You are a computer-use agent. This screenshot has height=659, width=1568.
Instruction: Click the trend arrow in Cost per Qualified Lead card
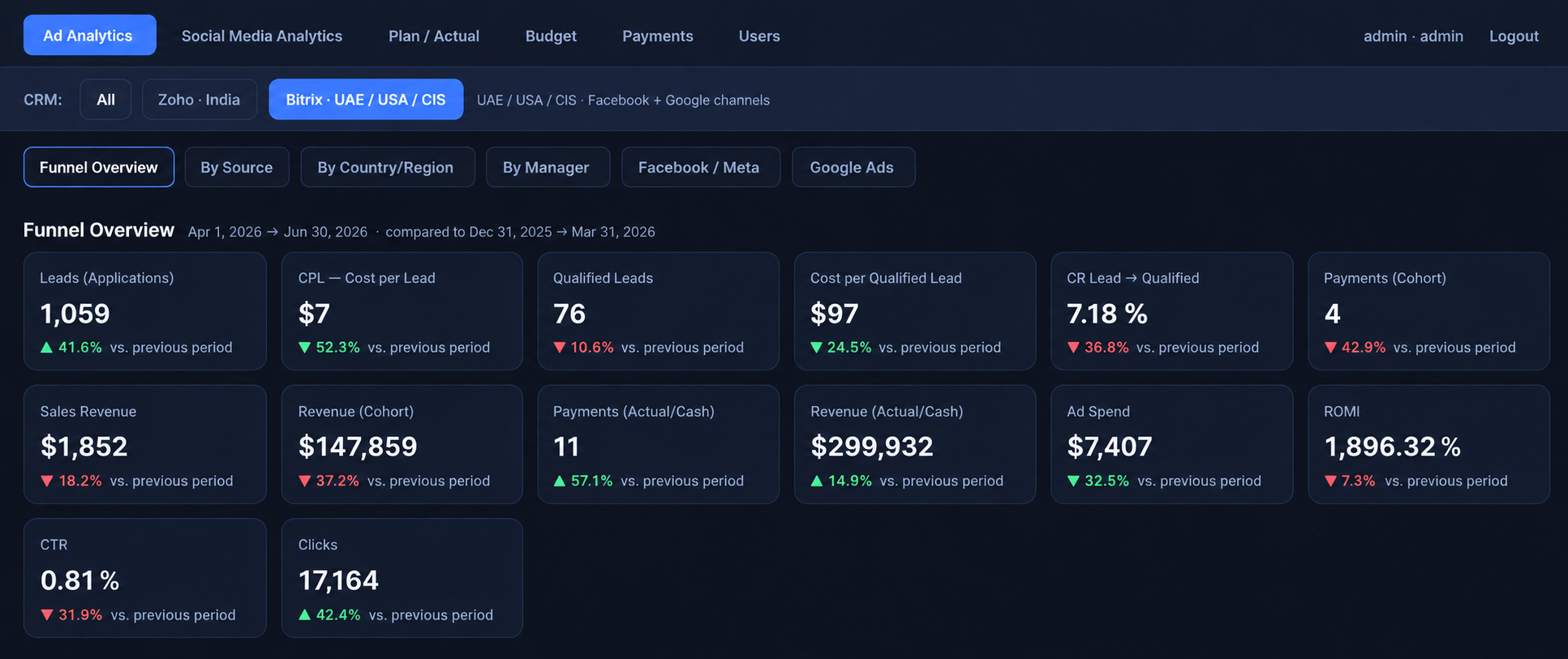pyautogui.click(x=817, y=348)
